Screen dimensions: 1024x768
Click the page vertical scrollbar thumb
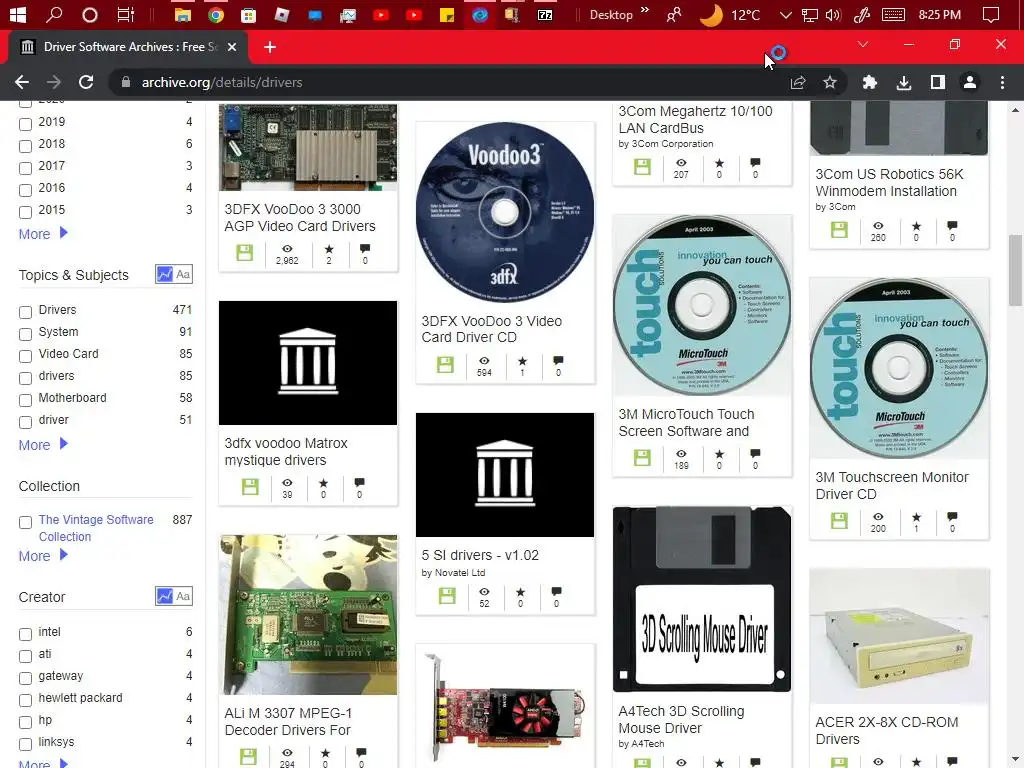(x=1015, y=270)
